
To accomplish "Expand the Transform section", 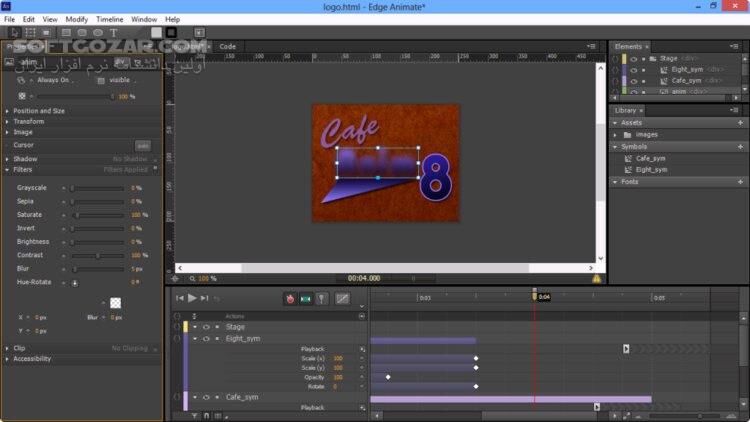I will (7, 122).
